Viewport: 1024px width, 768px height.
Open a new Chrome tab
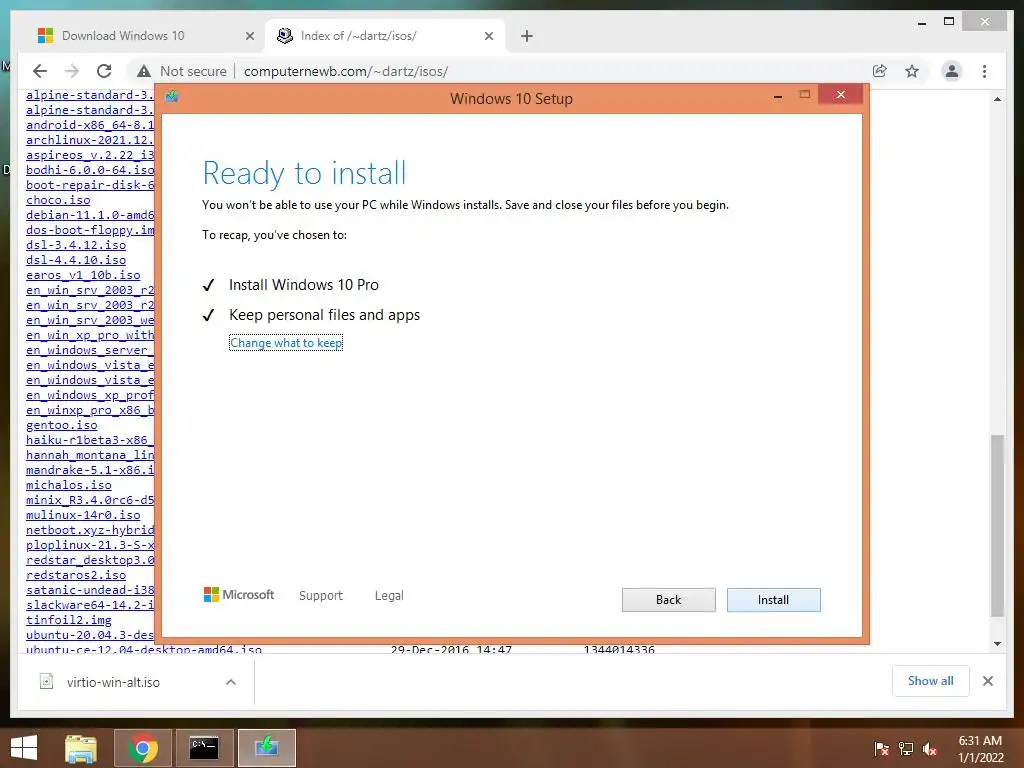tap(527, 36)
